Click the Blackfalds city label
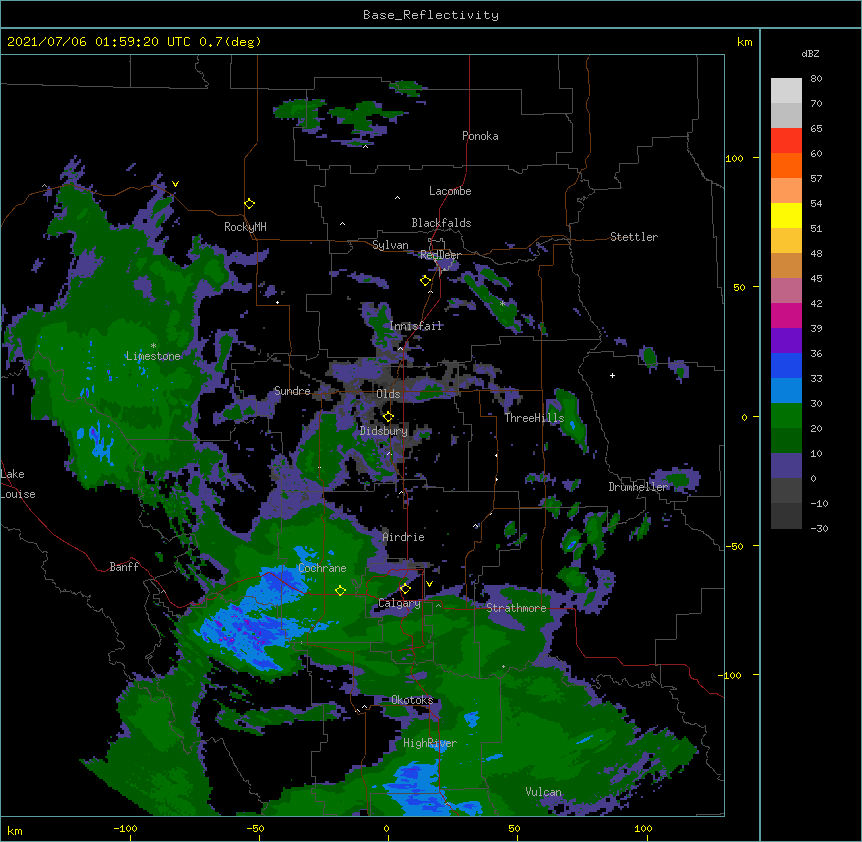This screenshot has height=842, width=862. pos(441,223)
